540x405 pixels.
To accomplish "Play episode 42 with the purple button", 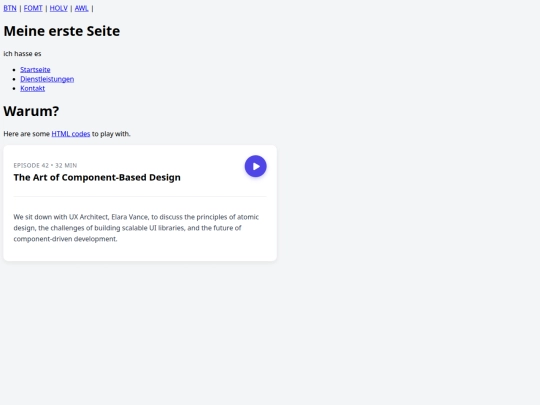I will [x=256, y=166].
